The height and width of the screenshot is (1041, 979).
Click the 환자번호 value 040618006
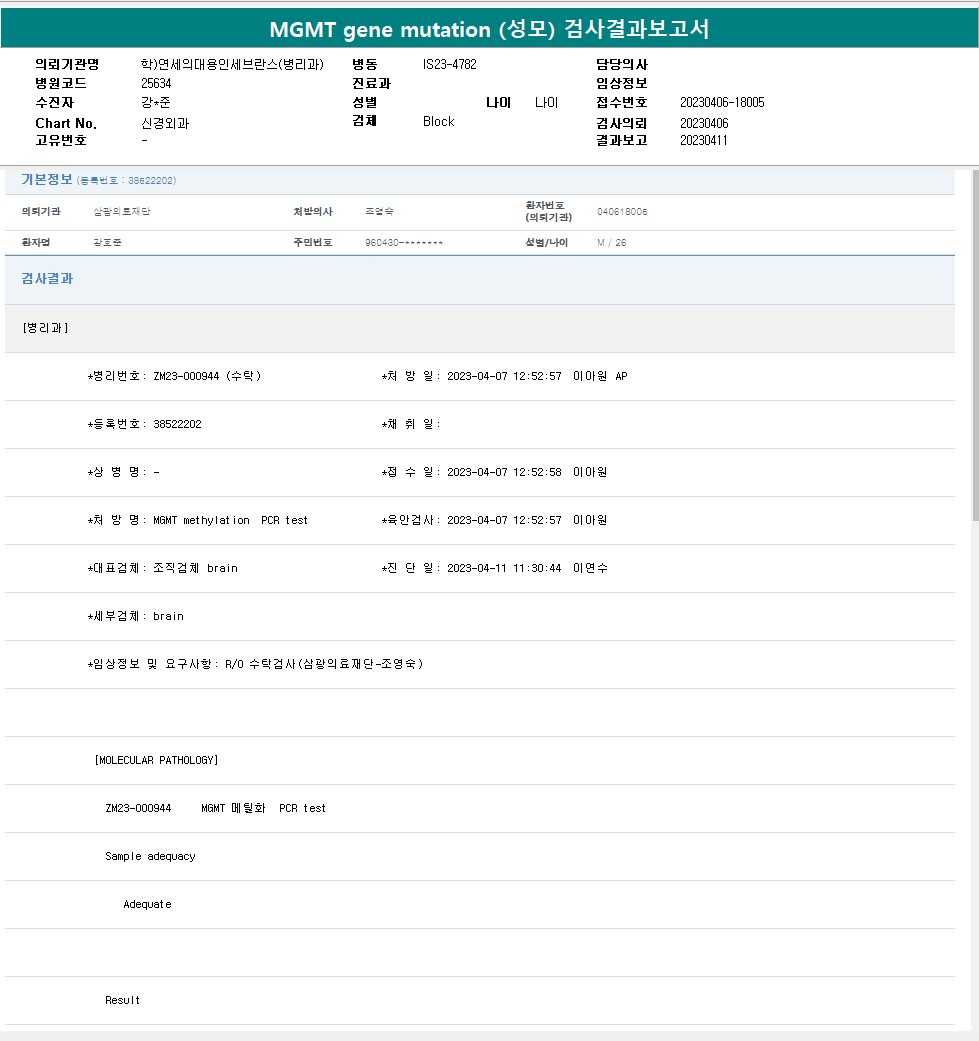(x=622, y=212)
